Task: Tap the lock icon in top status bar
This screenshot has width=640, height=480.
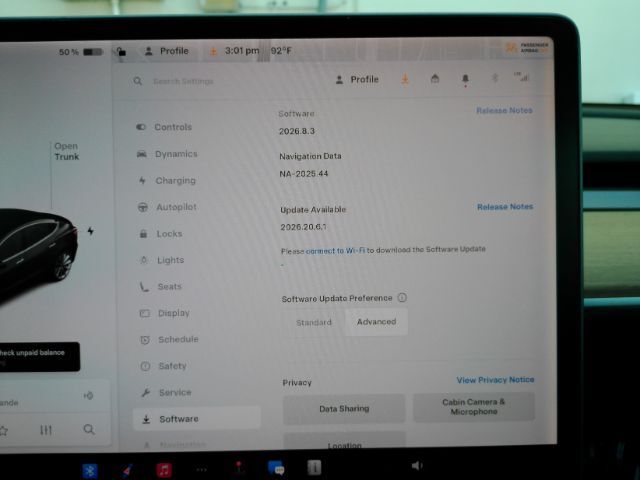Action: pos(121,51)
